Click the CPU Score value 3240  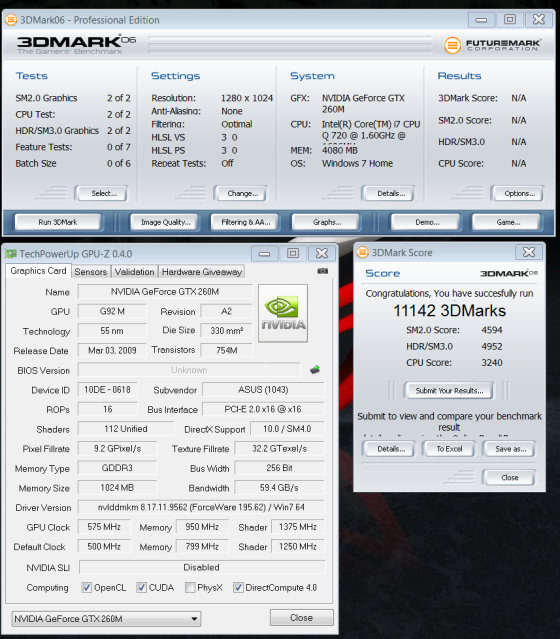(492, 363)
